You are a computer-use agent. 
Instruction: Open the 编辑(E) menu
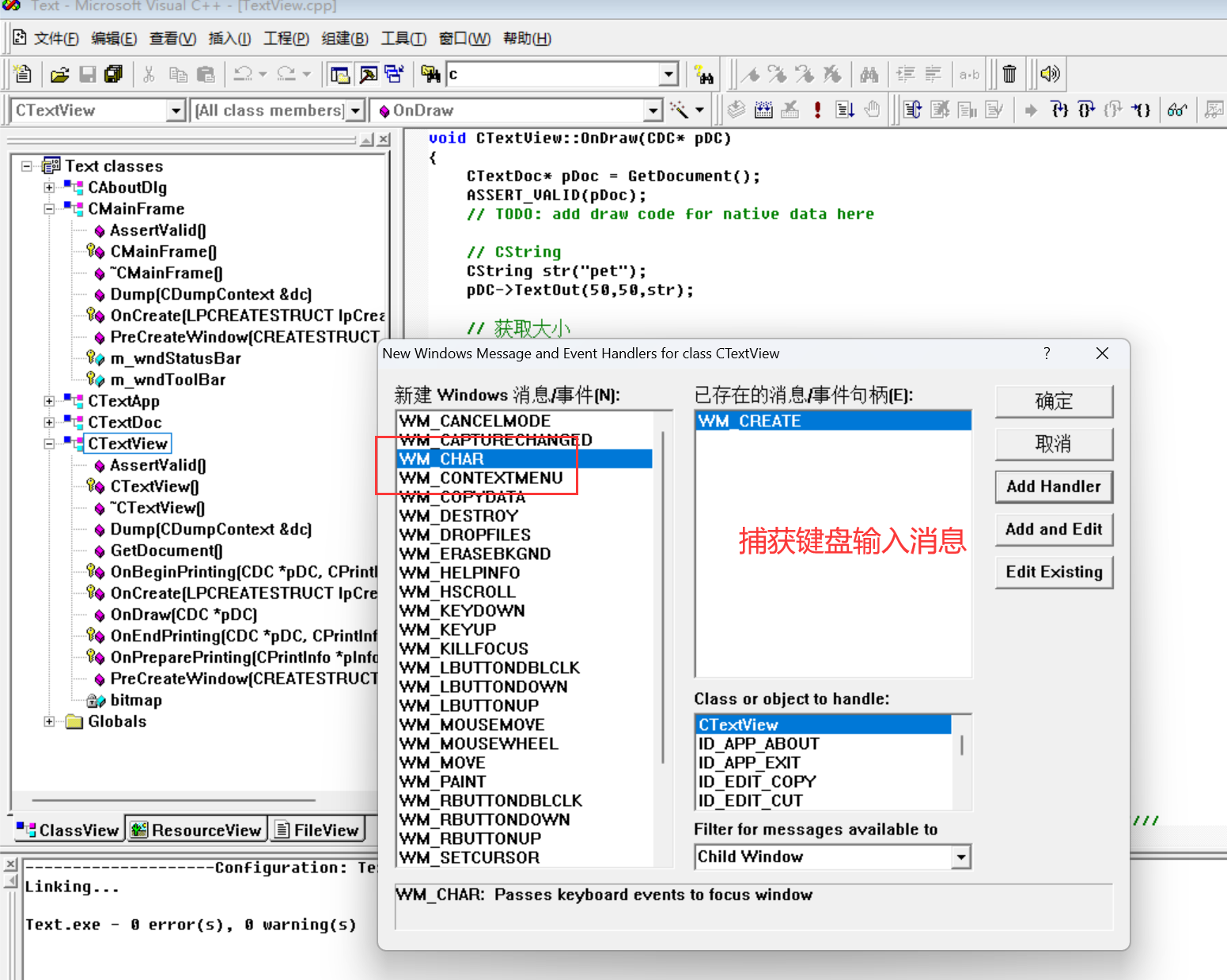point(114,38)
